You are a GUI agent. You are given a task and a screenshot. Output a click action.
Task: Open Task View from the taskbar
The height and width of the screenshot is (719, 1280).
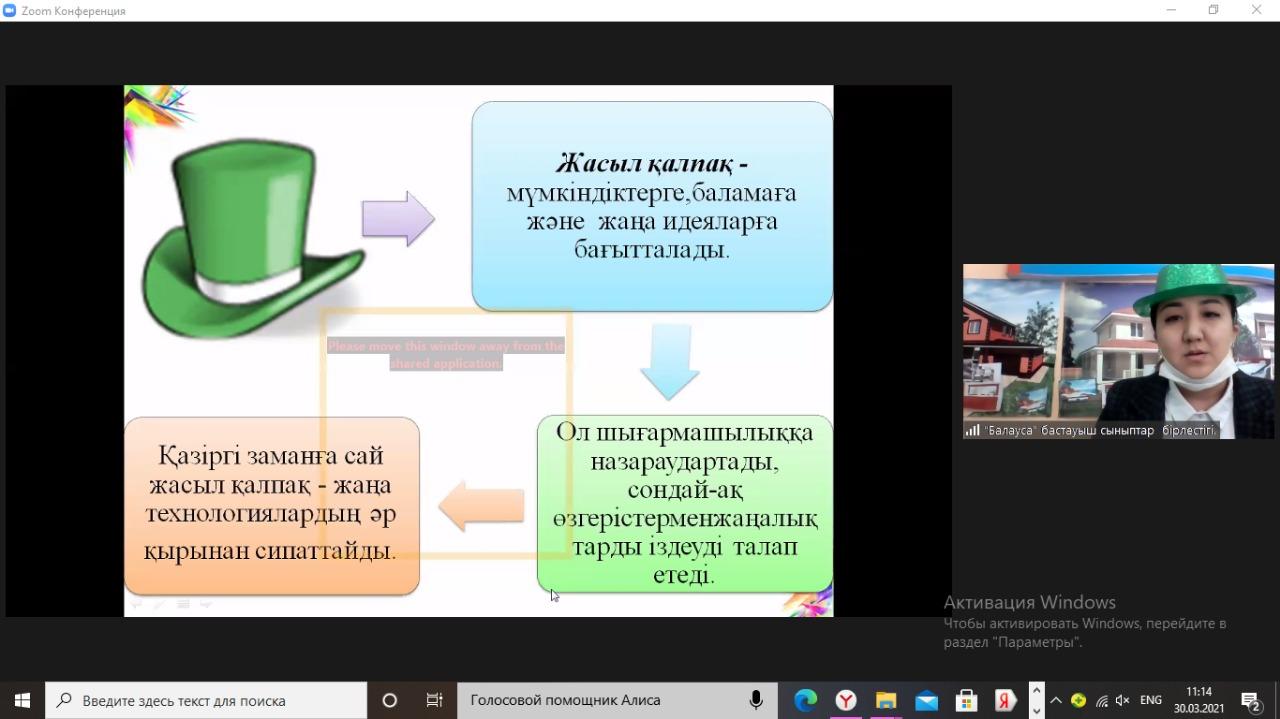(434, 700)
